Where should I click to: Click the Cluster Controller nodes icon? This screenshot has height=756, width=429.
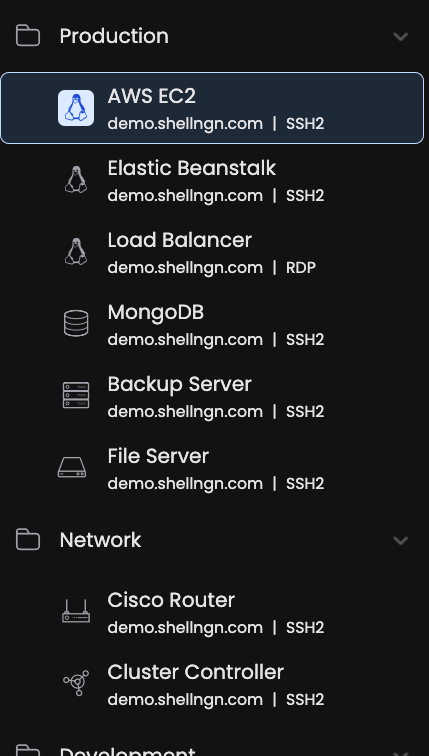tap(76, 683)
